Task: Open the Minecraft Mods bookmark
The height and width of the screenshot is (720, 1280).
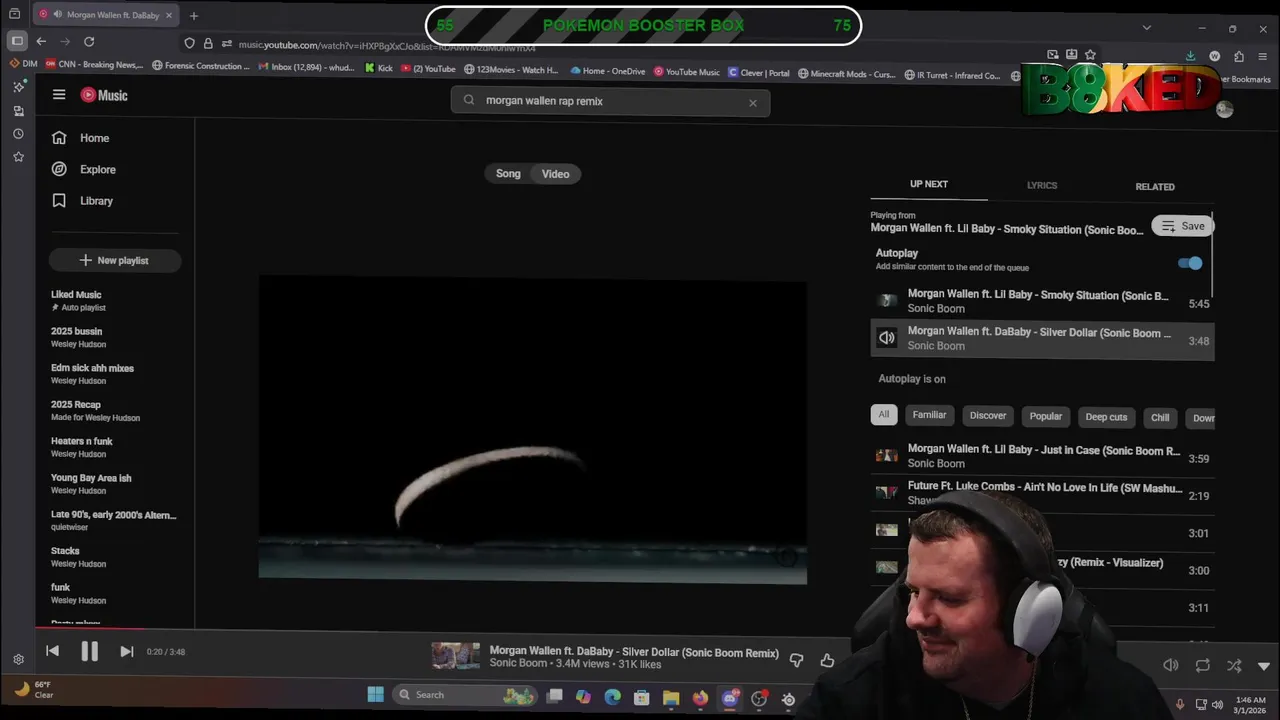Action: pos(845,73)
